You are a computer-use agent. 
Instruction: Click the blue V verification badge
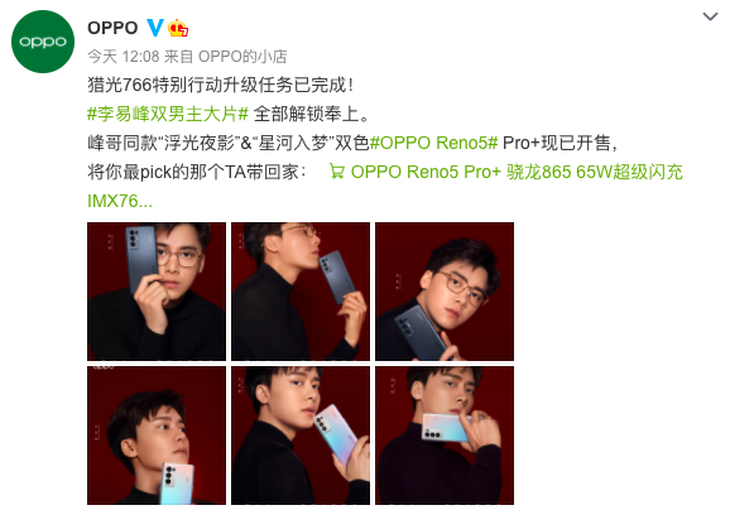point(155,28)
